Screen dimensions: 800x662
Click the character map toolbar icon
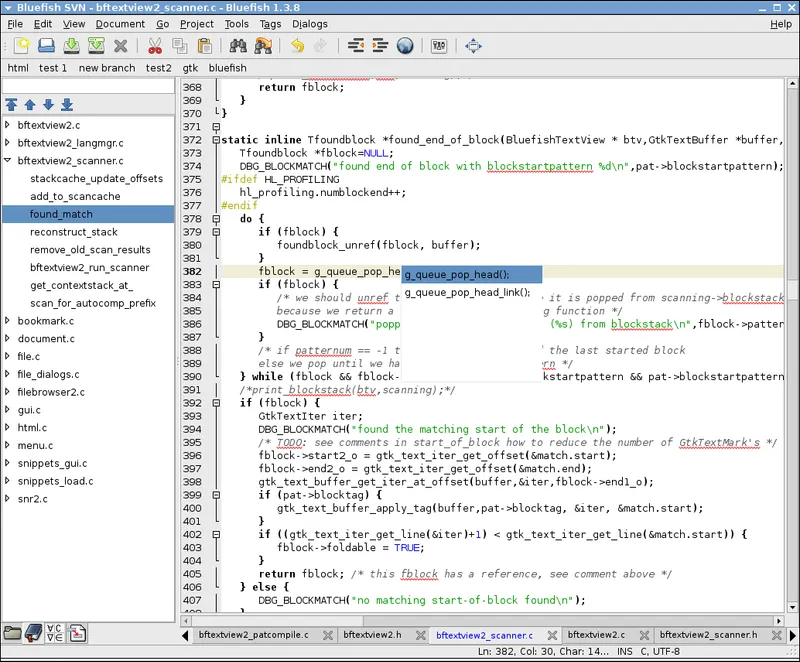[x=439, y=46]
